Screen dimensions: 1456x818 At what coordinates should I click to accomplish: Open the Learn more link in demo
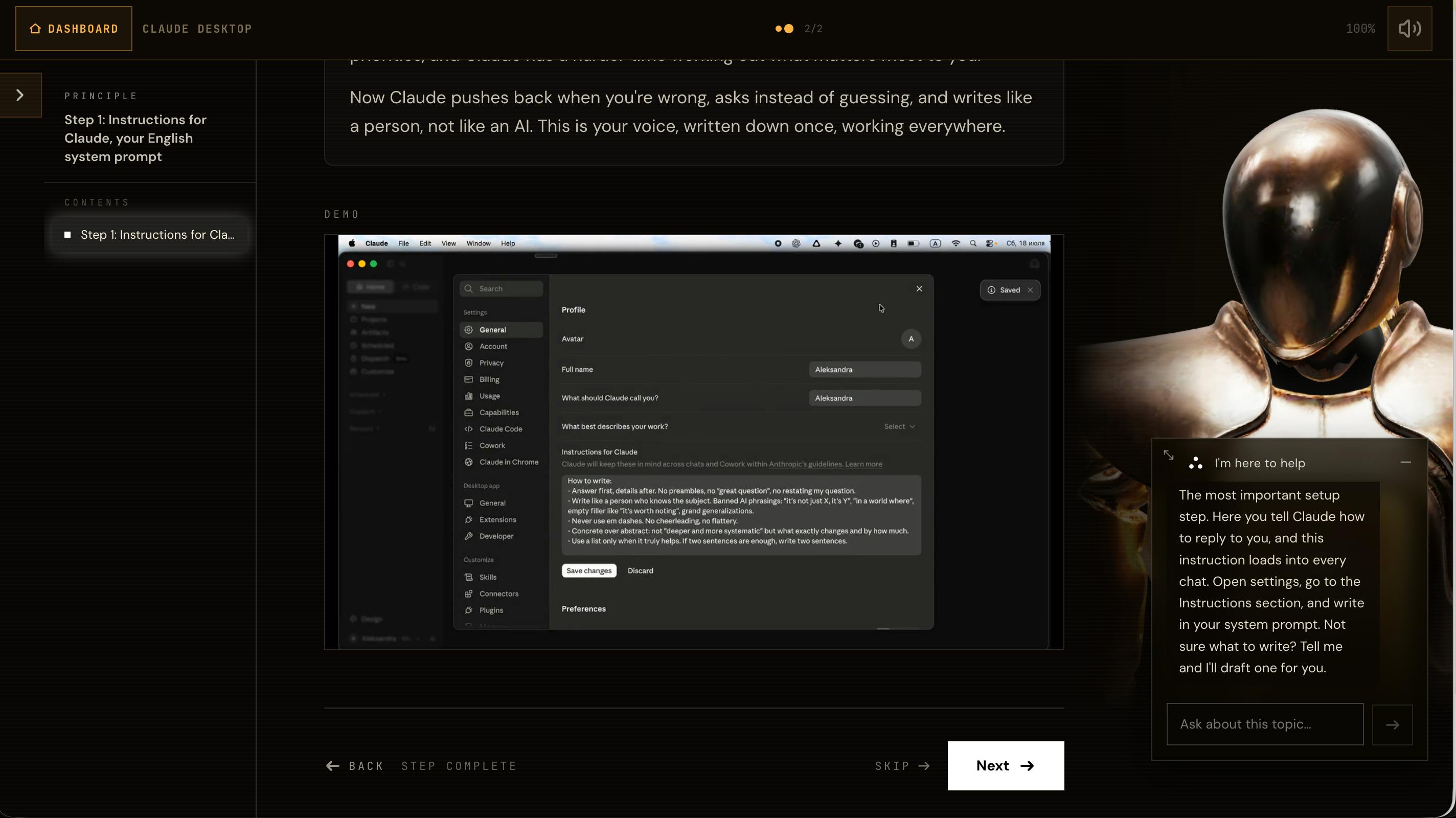point(863,464)
